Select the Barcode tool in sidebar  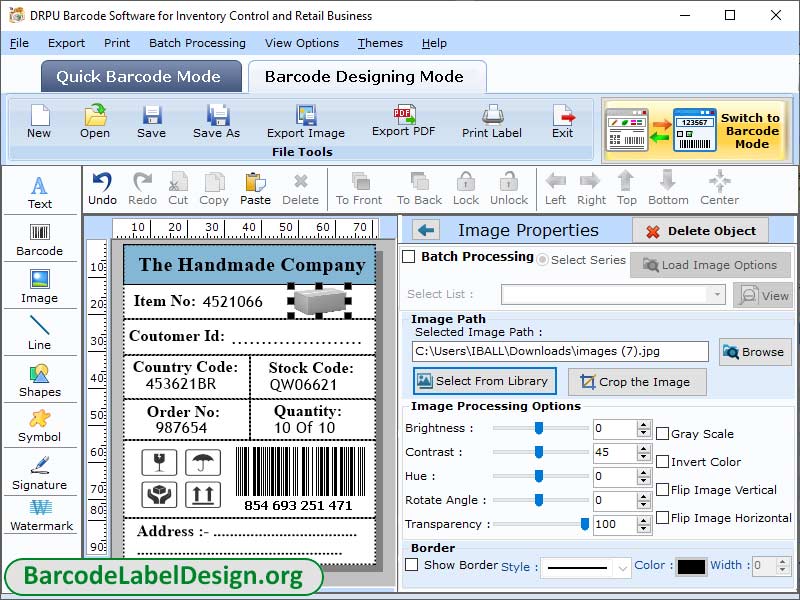coord(39,240)
